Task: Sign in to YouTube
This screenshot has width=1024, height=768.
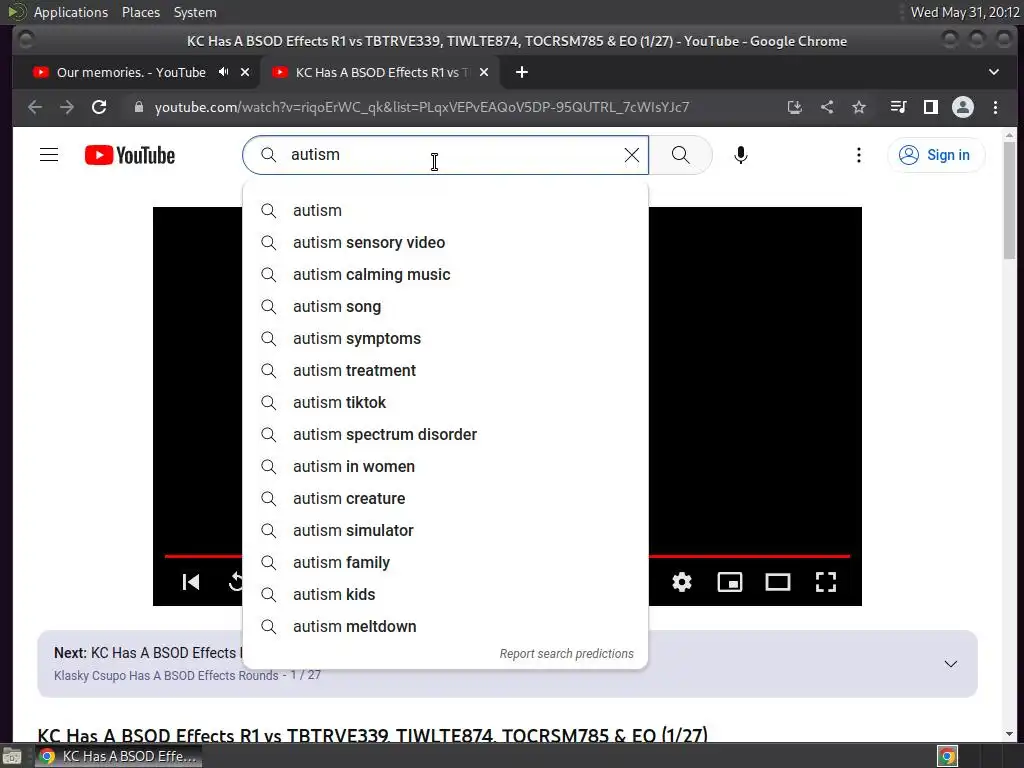Action: pyautogui.click(x=935, y=155)
